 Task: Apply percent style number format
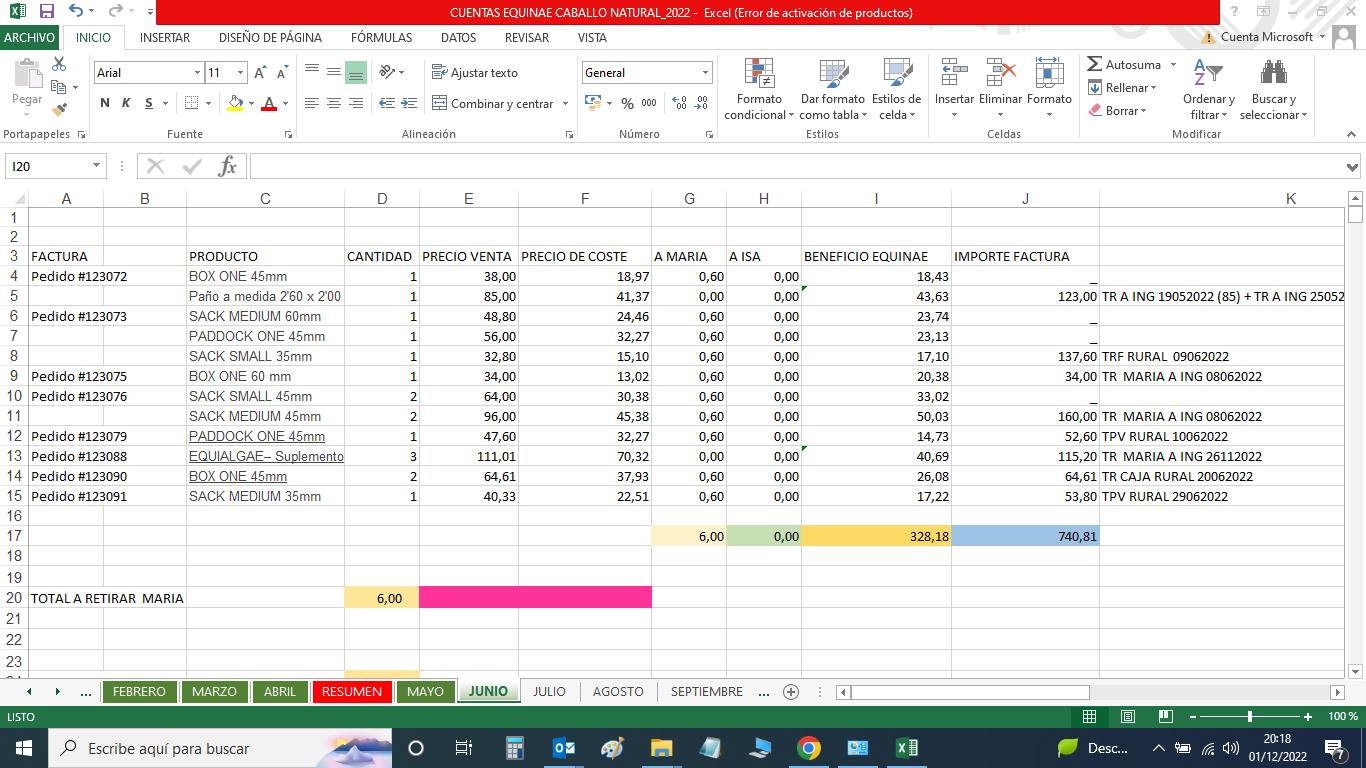(x=627, y=103)
